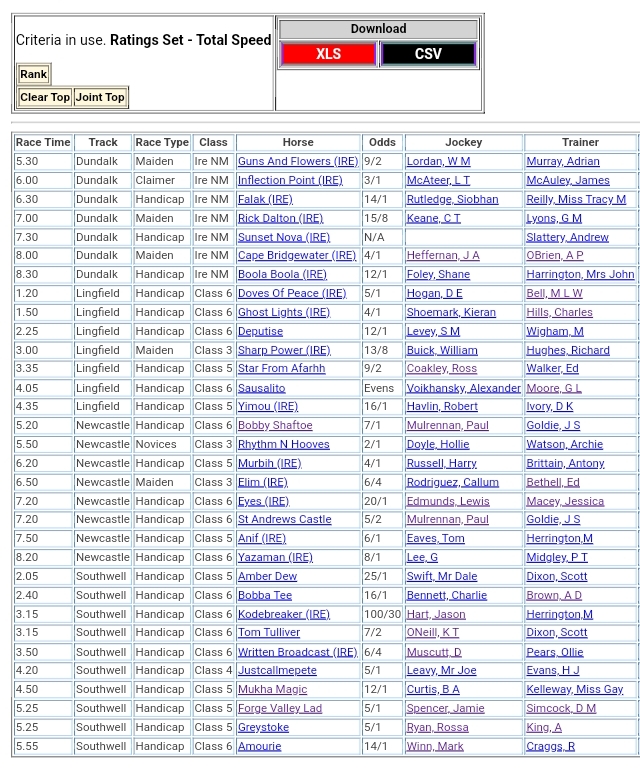Screen dimensions: 640x769
Task: View Rhythm N Hooves horse entry
Action: coord(283,444)
